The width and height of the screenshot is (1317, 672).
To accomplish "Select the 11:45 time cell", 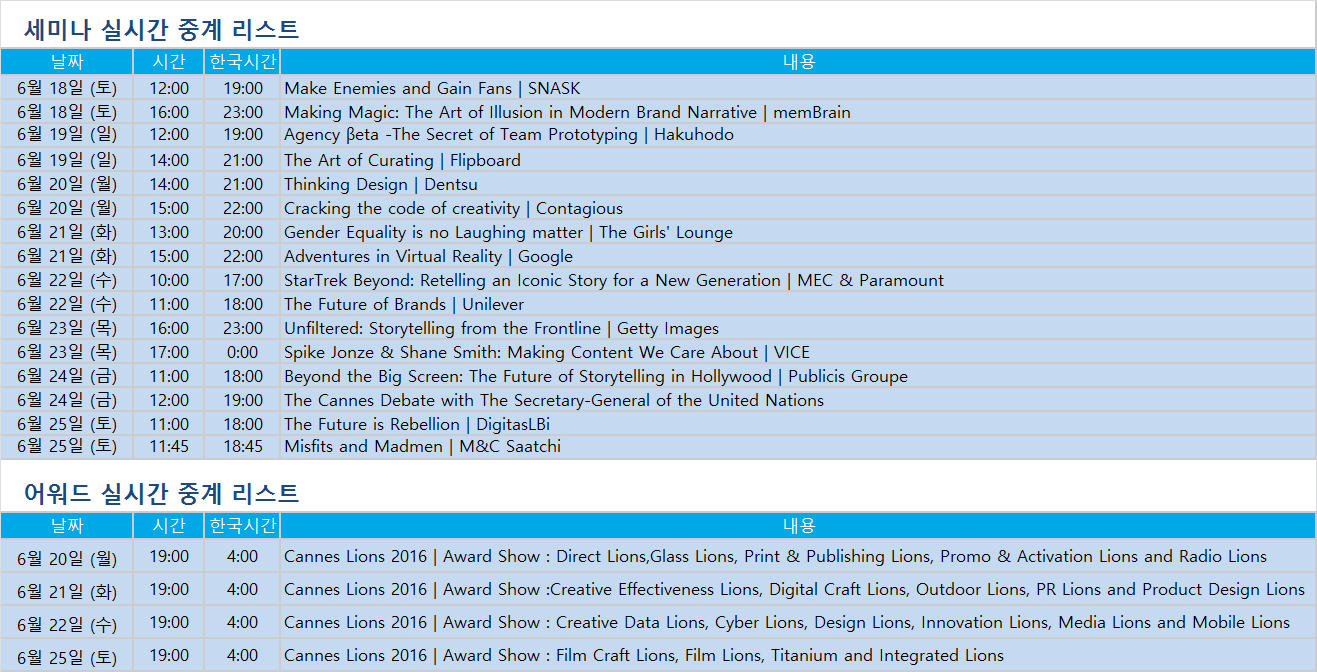I will [169, 446].
